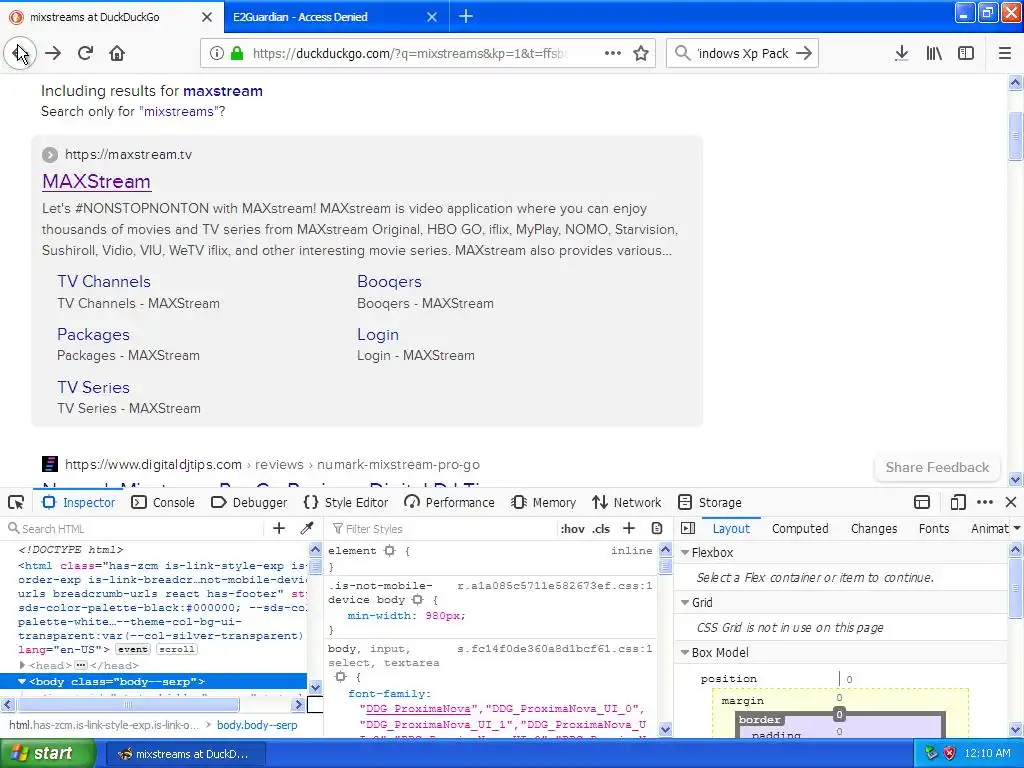Image resolution: width=1024 pixels, height=768 pixels.
Task: Open the Style Editor tab
Action: click(346, 502)
